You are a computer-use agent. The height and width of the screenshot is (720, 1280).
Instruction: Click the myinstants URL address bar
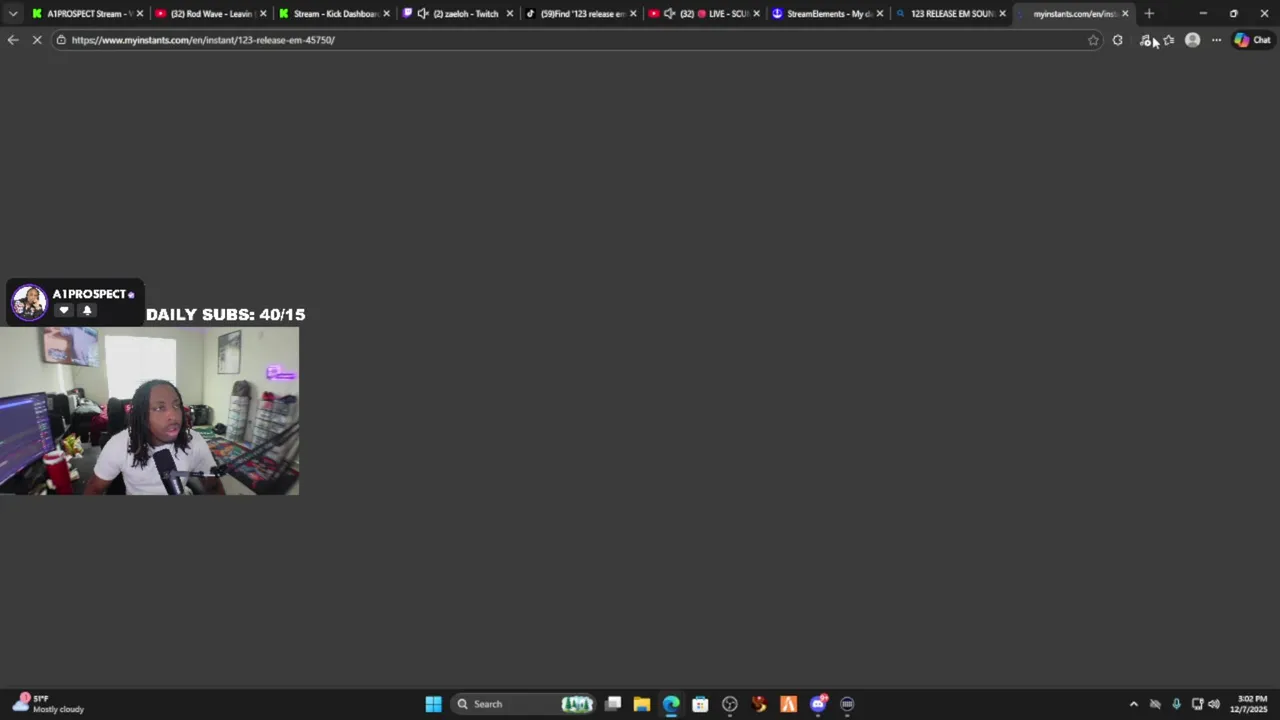[575, 40]
